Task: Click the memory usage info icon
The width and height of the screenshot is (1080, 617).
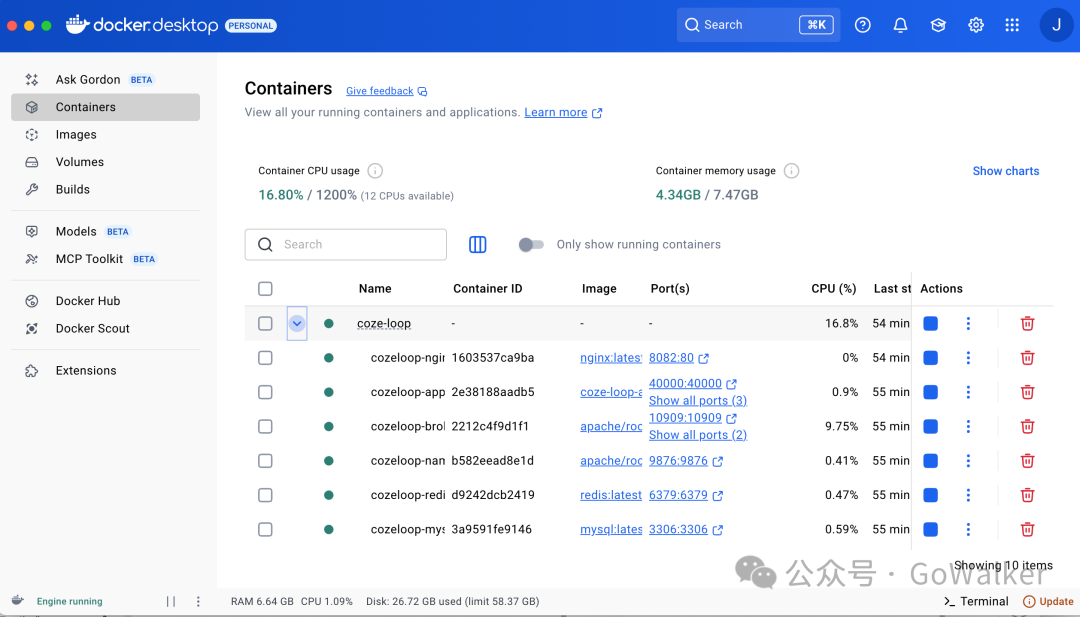Action: click(x=791, y=171)
